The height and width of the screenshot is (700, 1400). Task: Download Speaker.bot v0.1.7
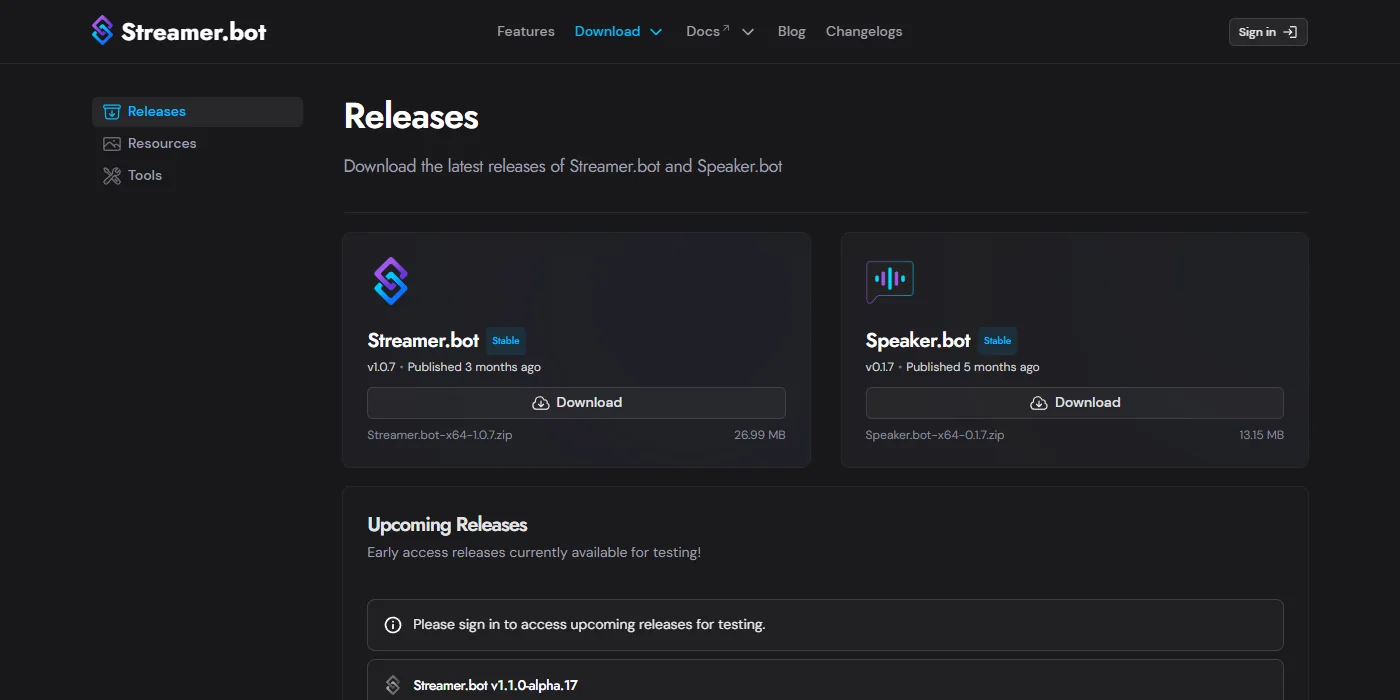click(1075, 403)
